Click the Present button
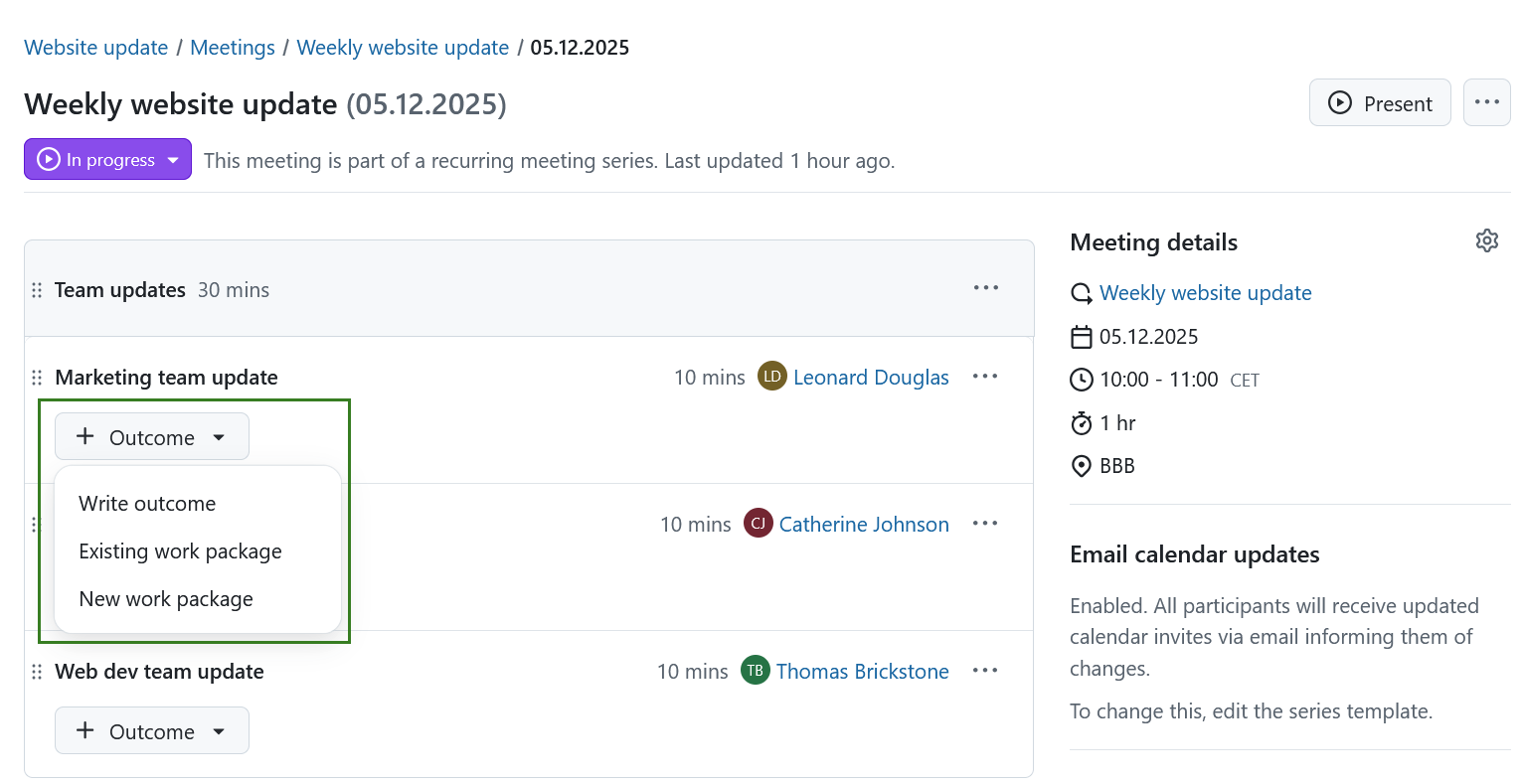 click(x=1380, y=102)
